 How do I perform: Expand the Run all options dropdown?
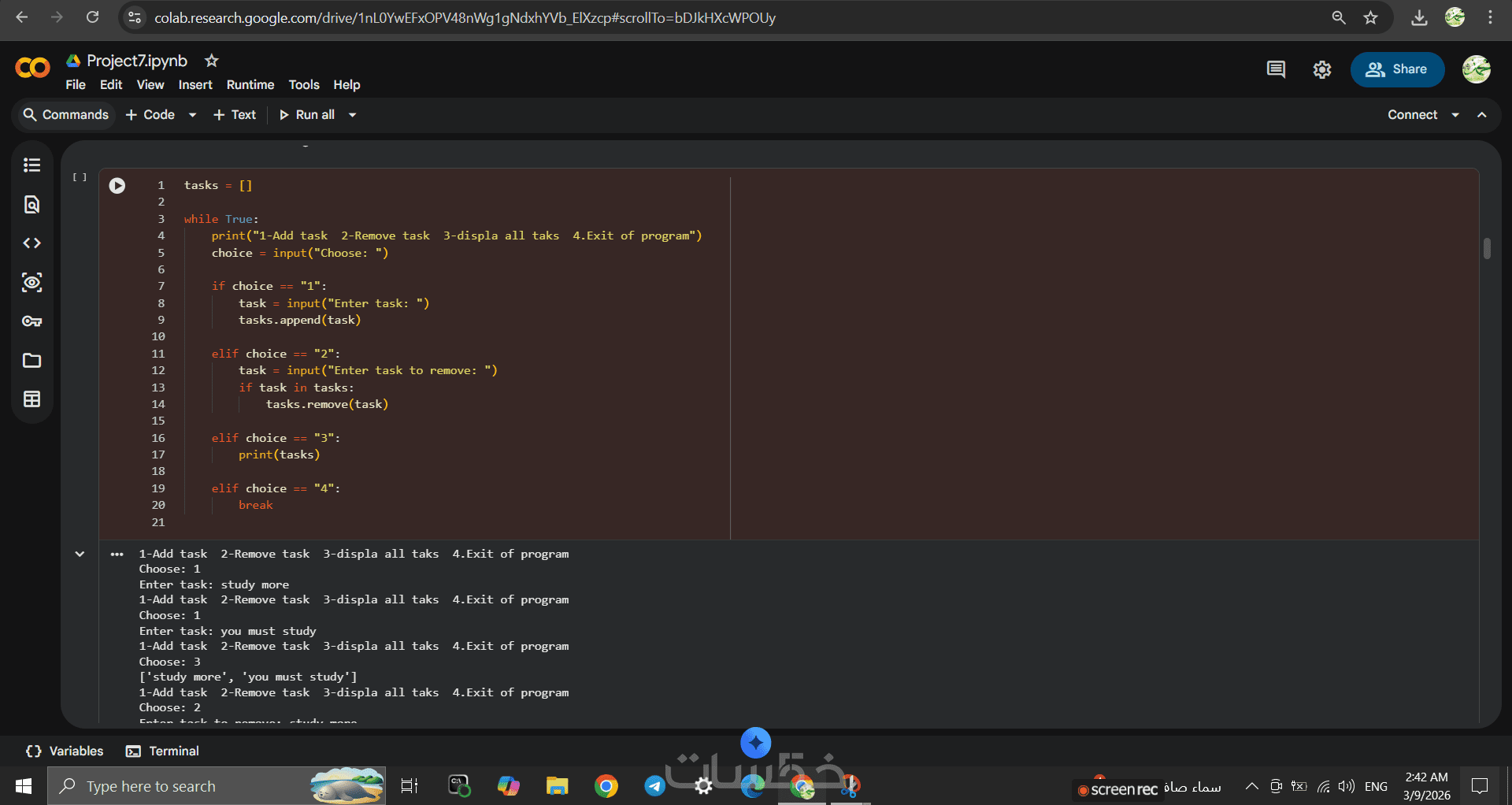tap(353, 115)
